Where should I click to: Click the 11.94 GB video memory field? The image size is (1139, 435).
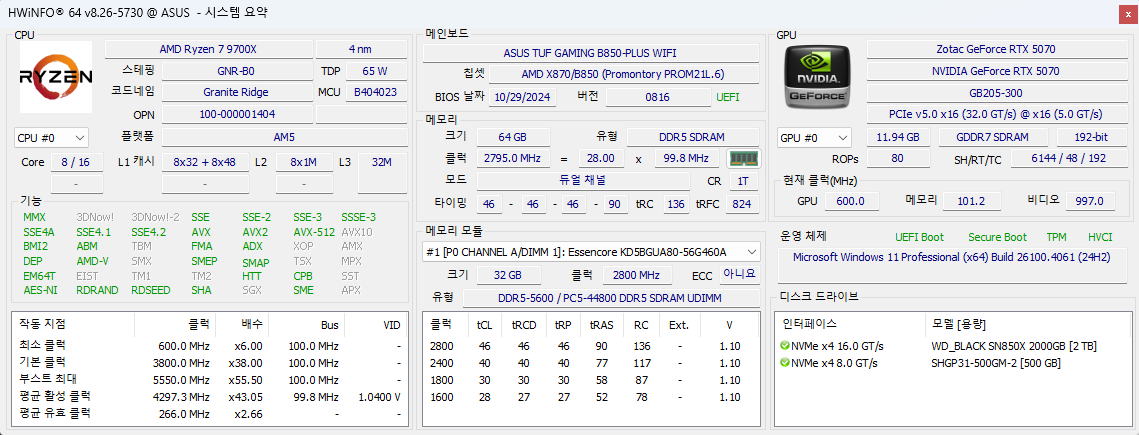click(899, 137)
